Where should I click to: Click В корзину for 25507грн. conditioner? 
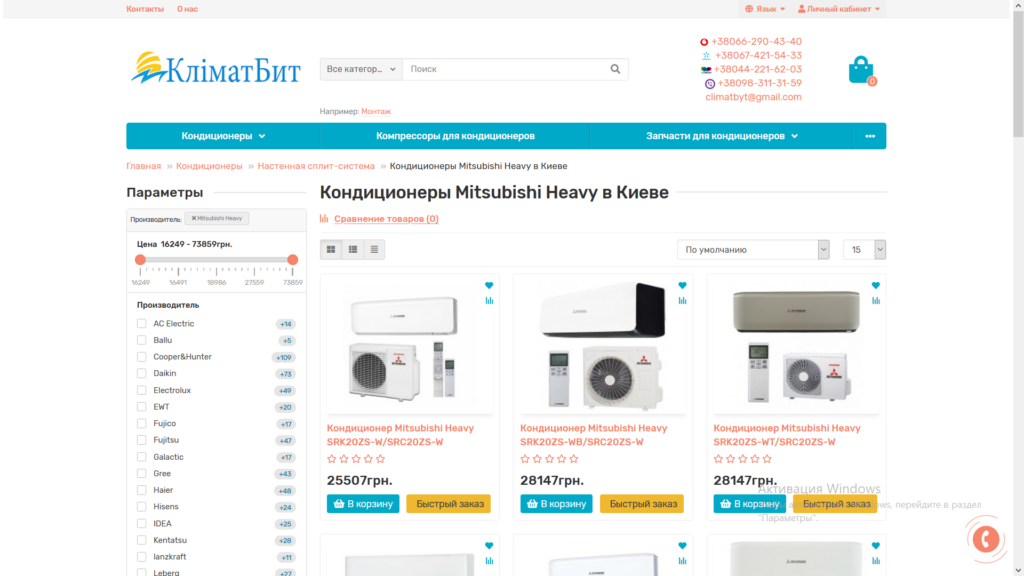coord(363,504)
